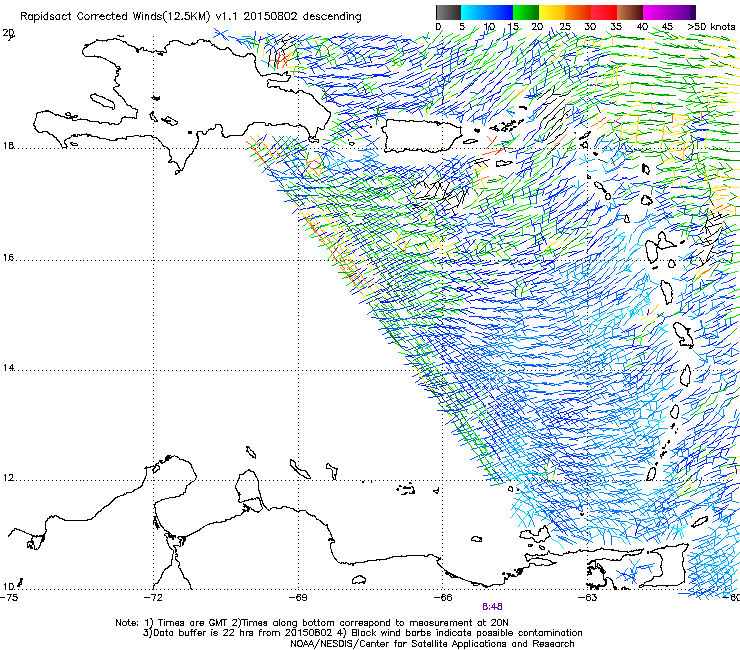Viewport: 740px width, 650px height.
Task: Click the '35' label under the legend
Action: click(x=616, y=27)
